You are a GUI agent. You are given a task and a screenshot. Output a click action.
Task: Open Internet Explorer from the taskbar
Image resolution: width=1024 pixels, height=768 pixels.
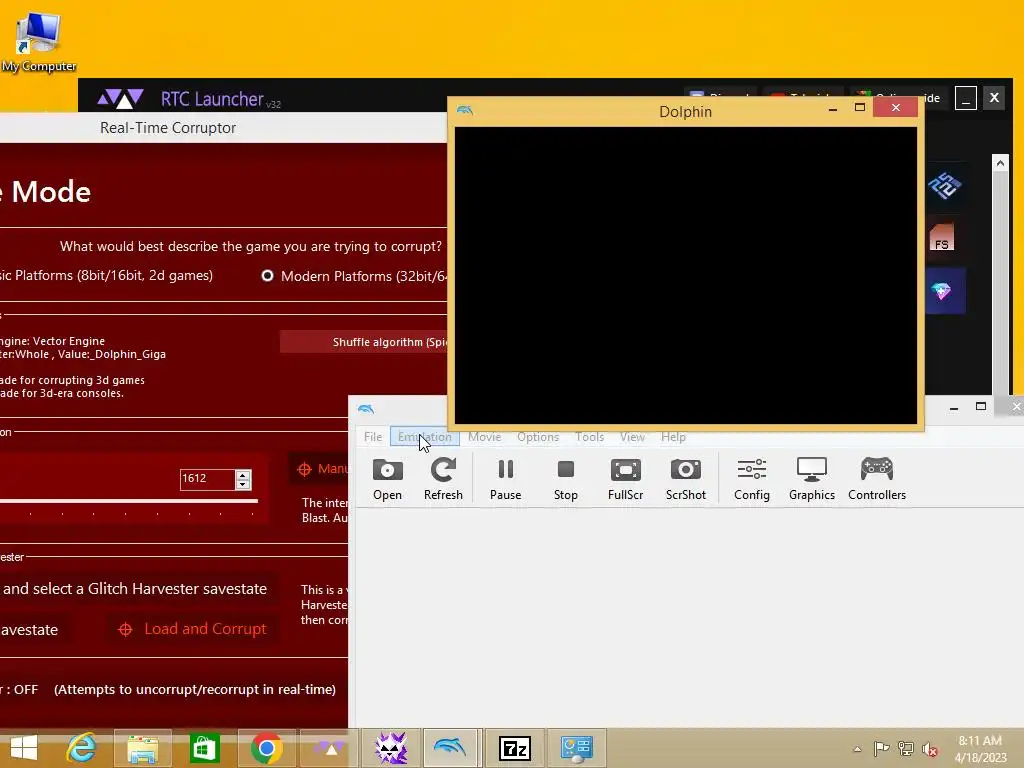click(82, 748)
